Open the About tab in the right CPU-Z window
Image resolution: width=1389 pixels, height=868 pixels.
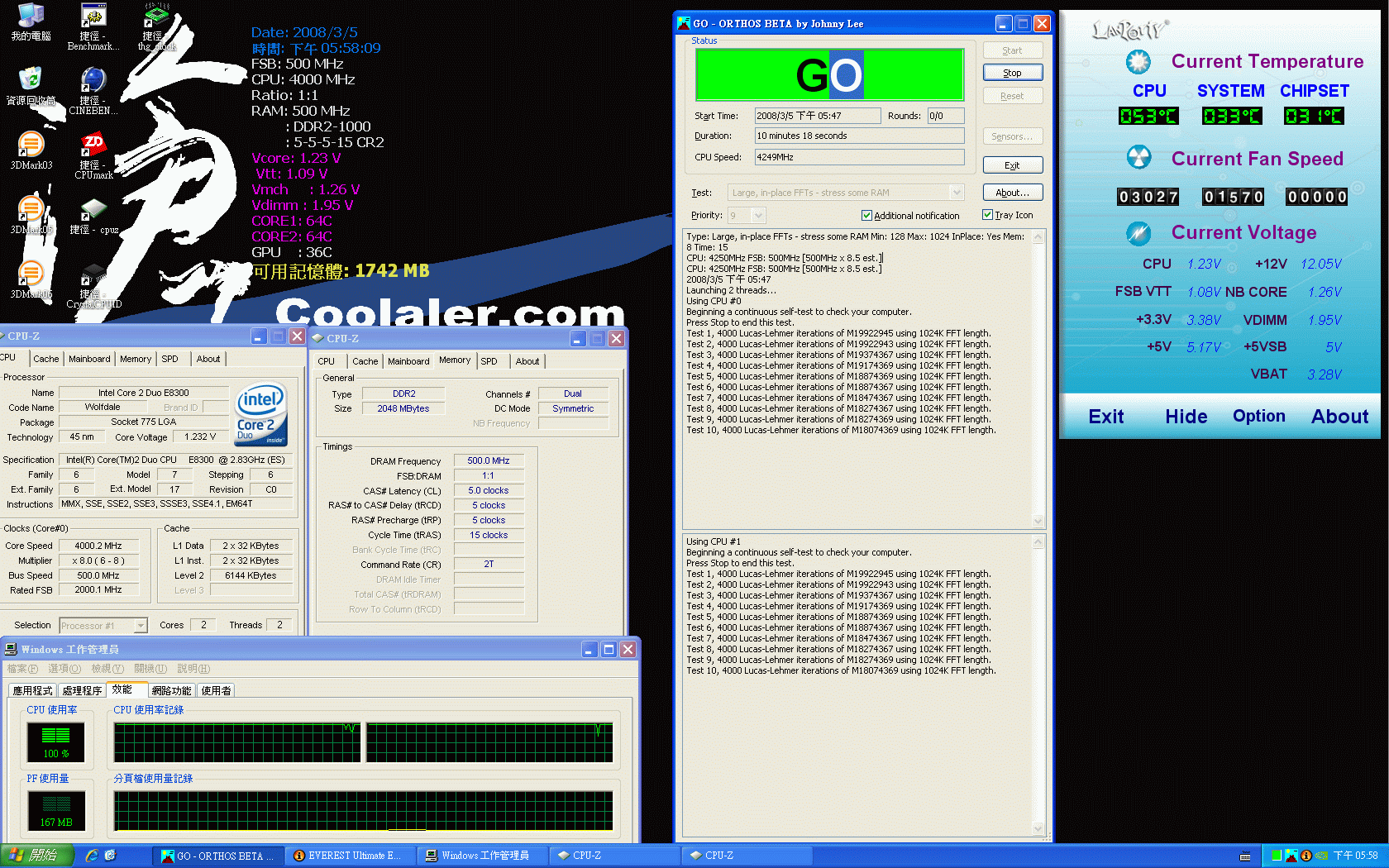(x=527, y=361)
